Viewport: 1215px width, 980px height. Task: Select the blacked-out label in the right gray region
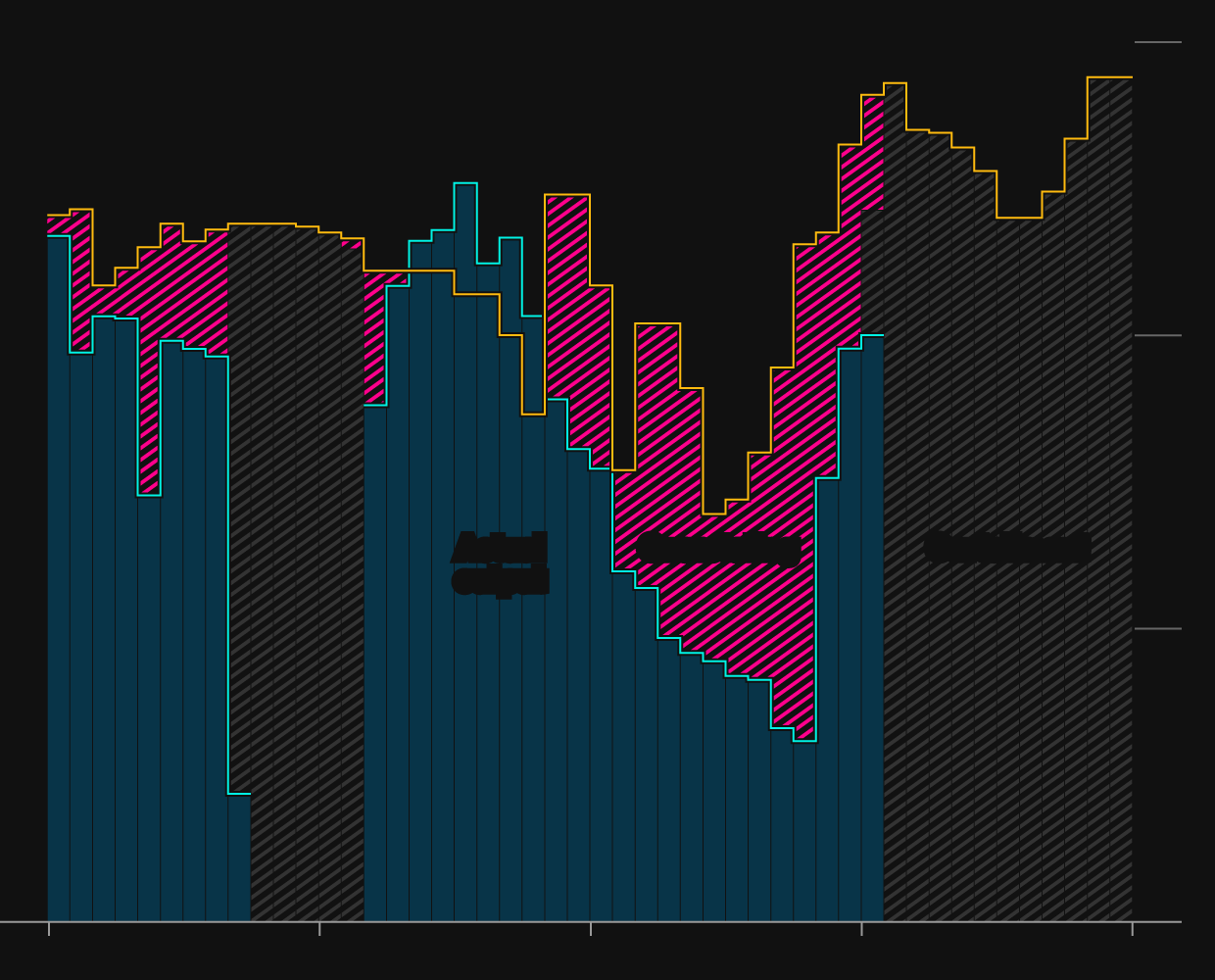tap(1007, 548)
